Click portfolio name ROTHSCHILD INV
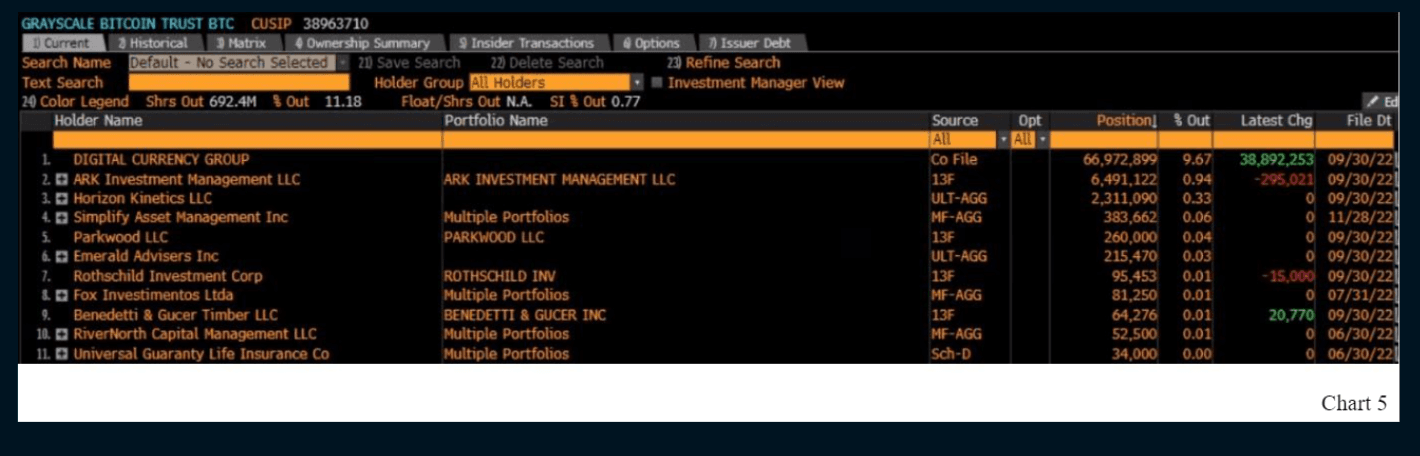 pos(499,276)
